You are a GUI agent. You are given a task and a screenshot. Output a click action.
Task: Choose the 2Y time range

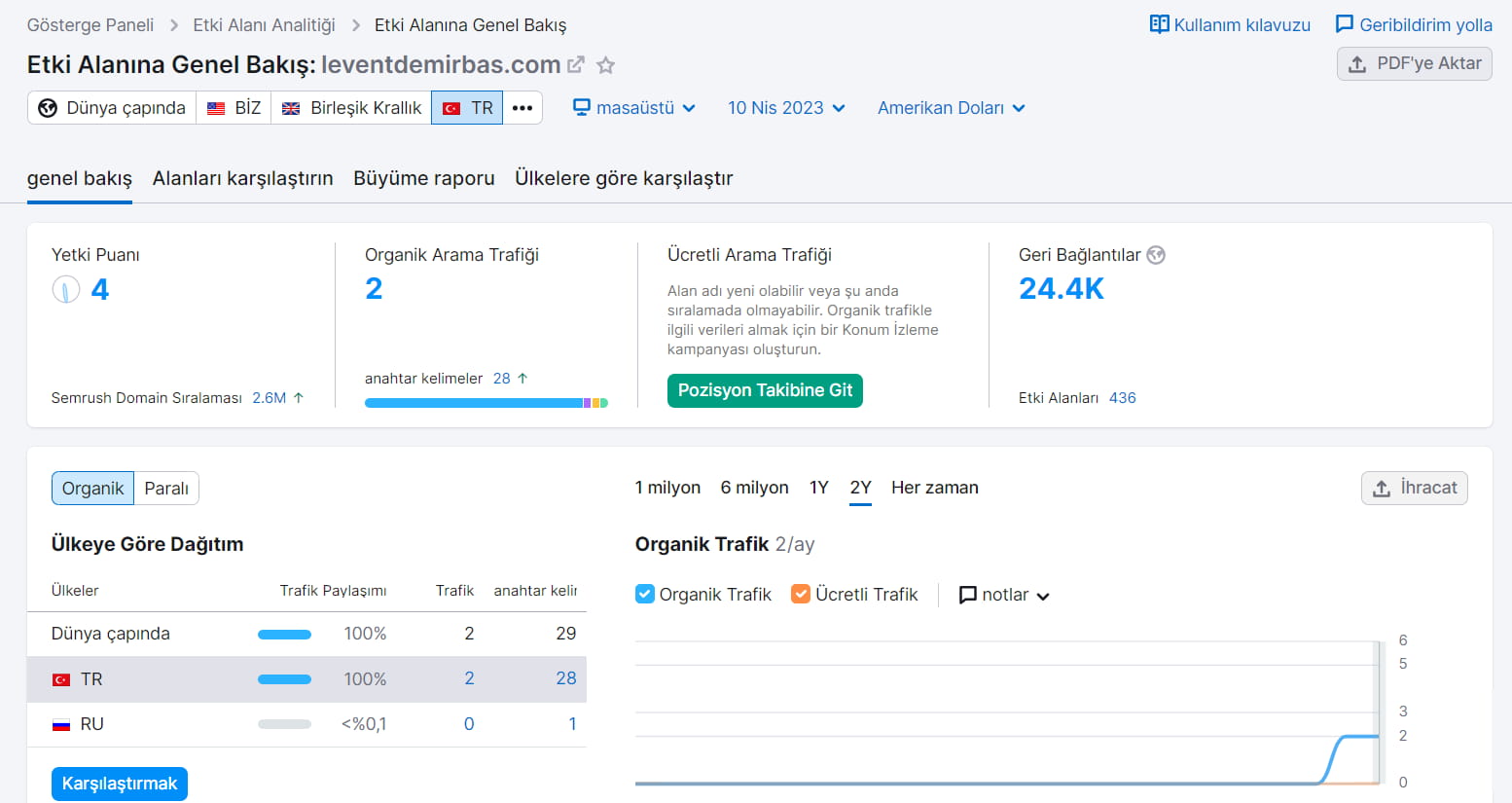point(860,488)
